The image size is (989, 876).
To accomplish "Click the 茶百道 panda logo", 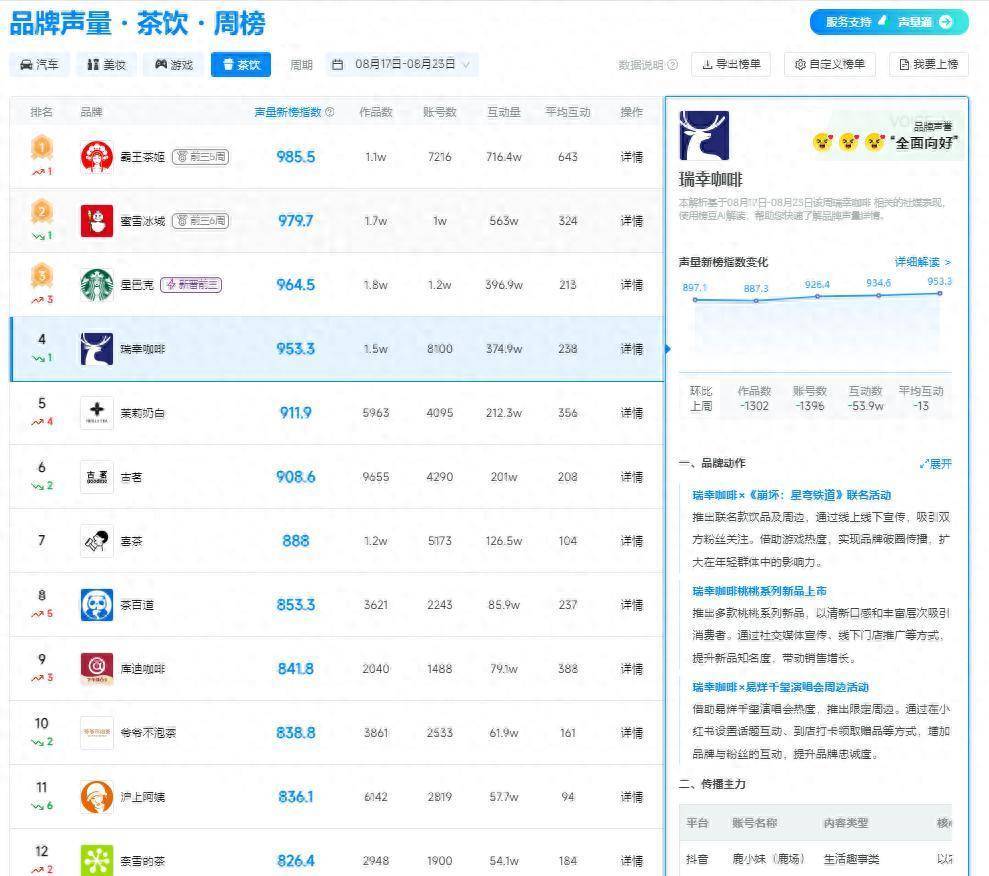I will (96, 604).
